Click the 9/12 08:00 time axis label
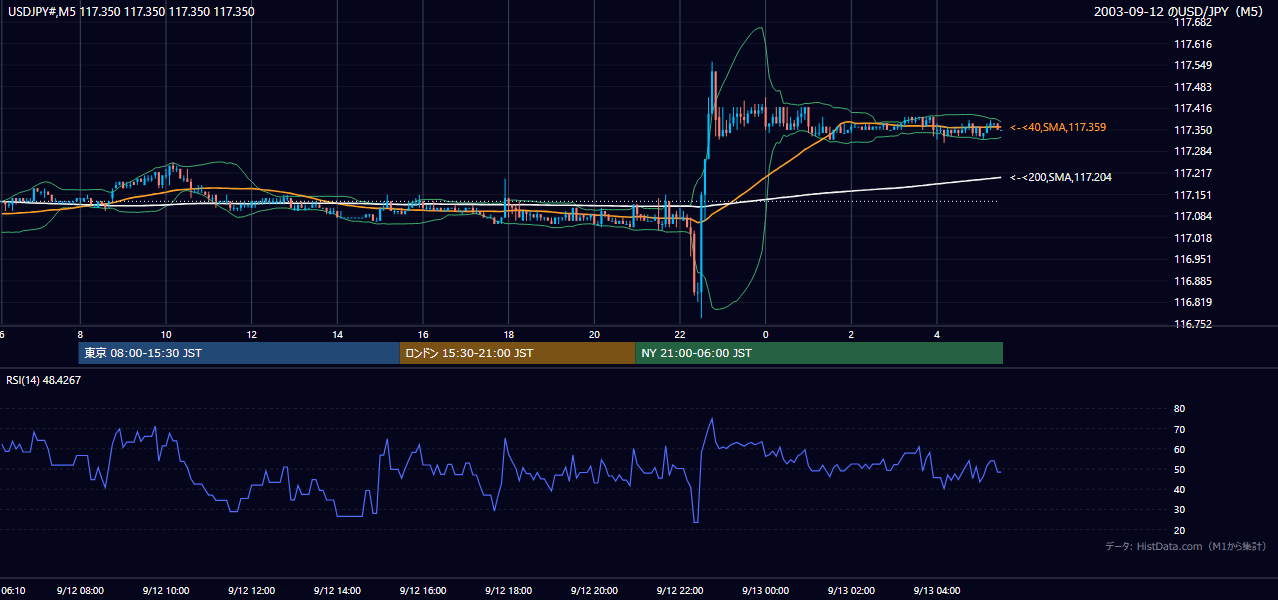 [80, 590]
